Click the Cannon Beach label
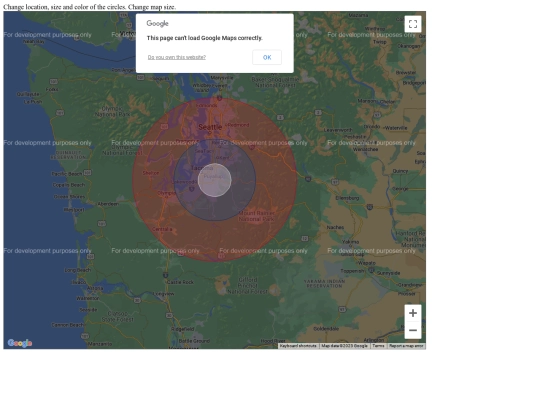Screen dimensions: 540x405 (68, 325)
